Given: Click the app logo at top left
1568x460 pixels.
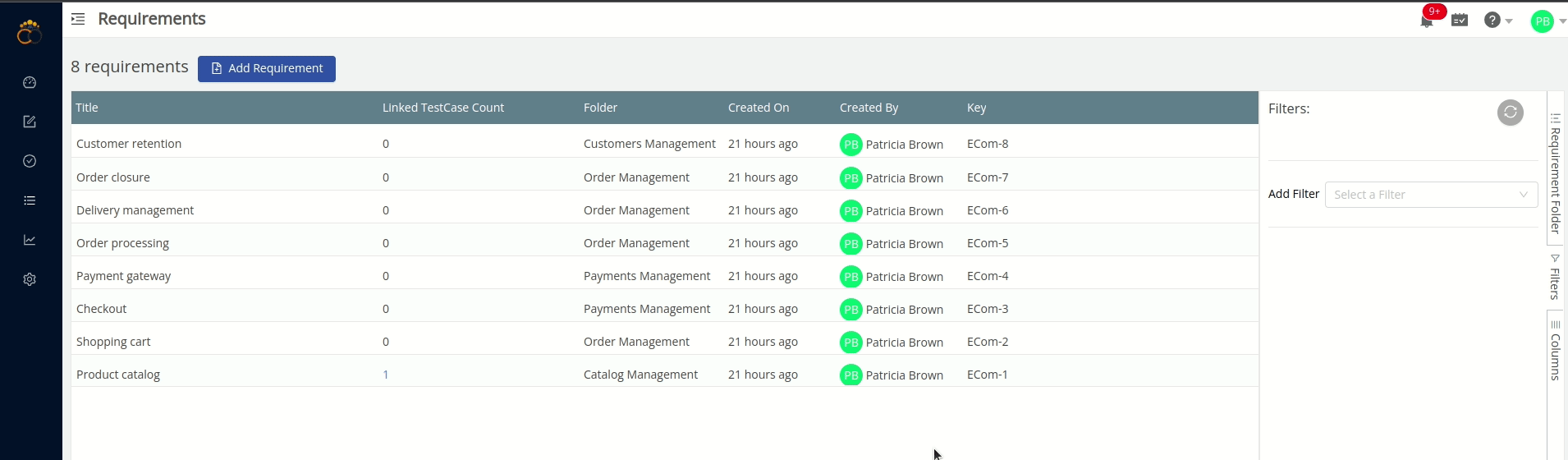Looking at the screenshot, I should tap(30, 32).
